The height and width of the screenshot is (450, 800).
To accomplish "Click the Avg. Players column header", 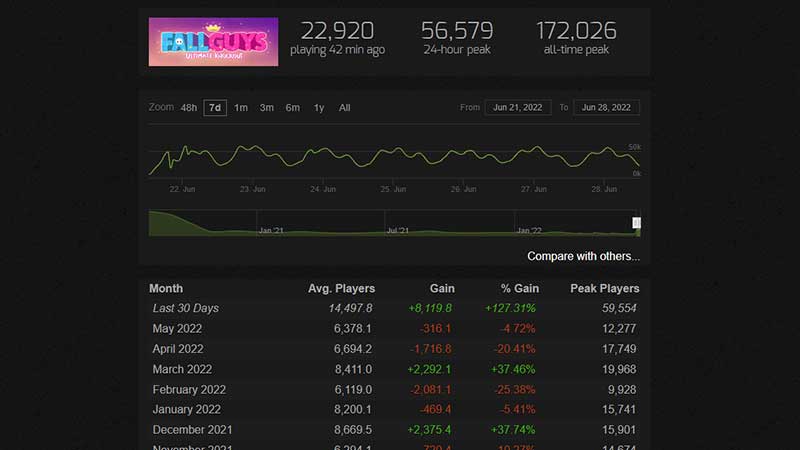I will (x=340, y=288).
